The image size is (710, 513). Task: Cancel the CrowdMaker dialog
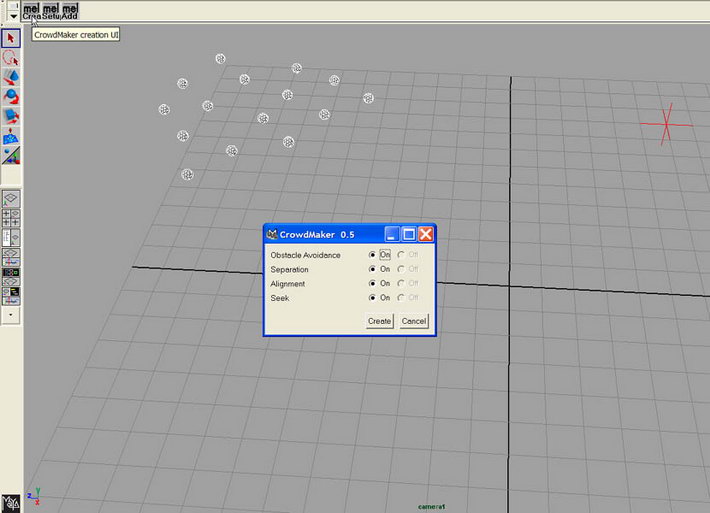coord(413,321)
